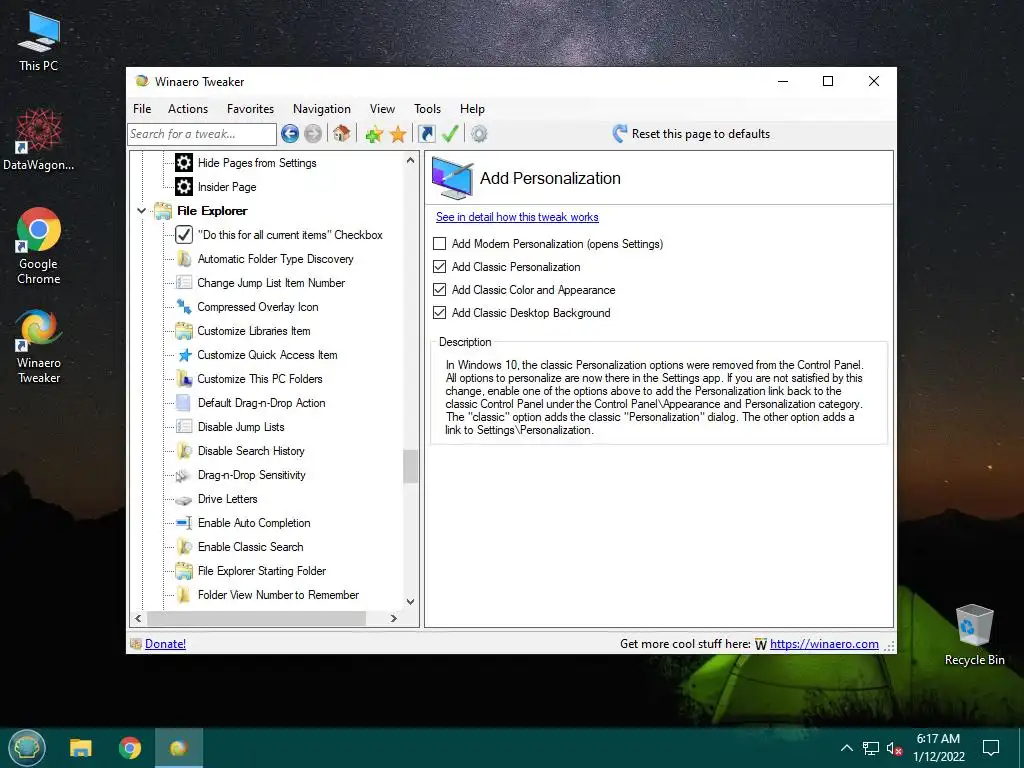Screen dimensions: 1024x768
Task: Open the Favorites menu
Action: tap(250, 109)
